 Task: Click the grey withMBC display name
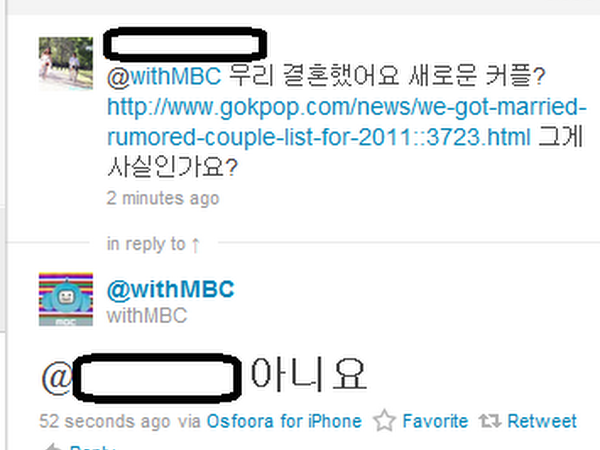(147, 316)
